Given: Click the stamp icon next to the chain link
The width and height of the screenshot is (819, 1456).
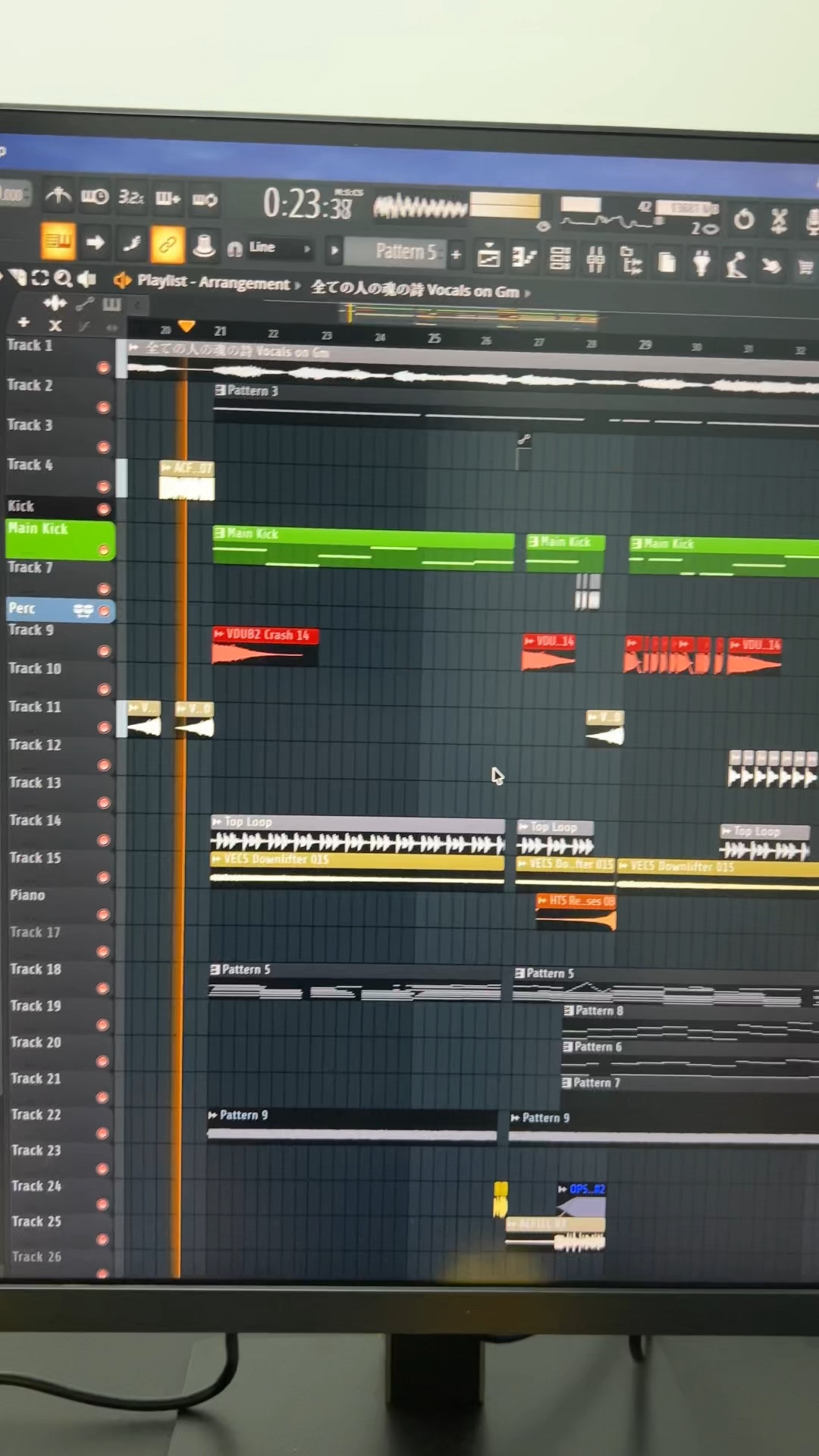Looking at the screenshot, I should coord(203,245).
